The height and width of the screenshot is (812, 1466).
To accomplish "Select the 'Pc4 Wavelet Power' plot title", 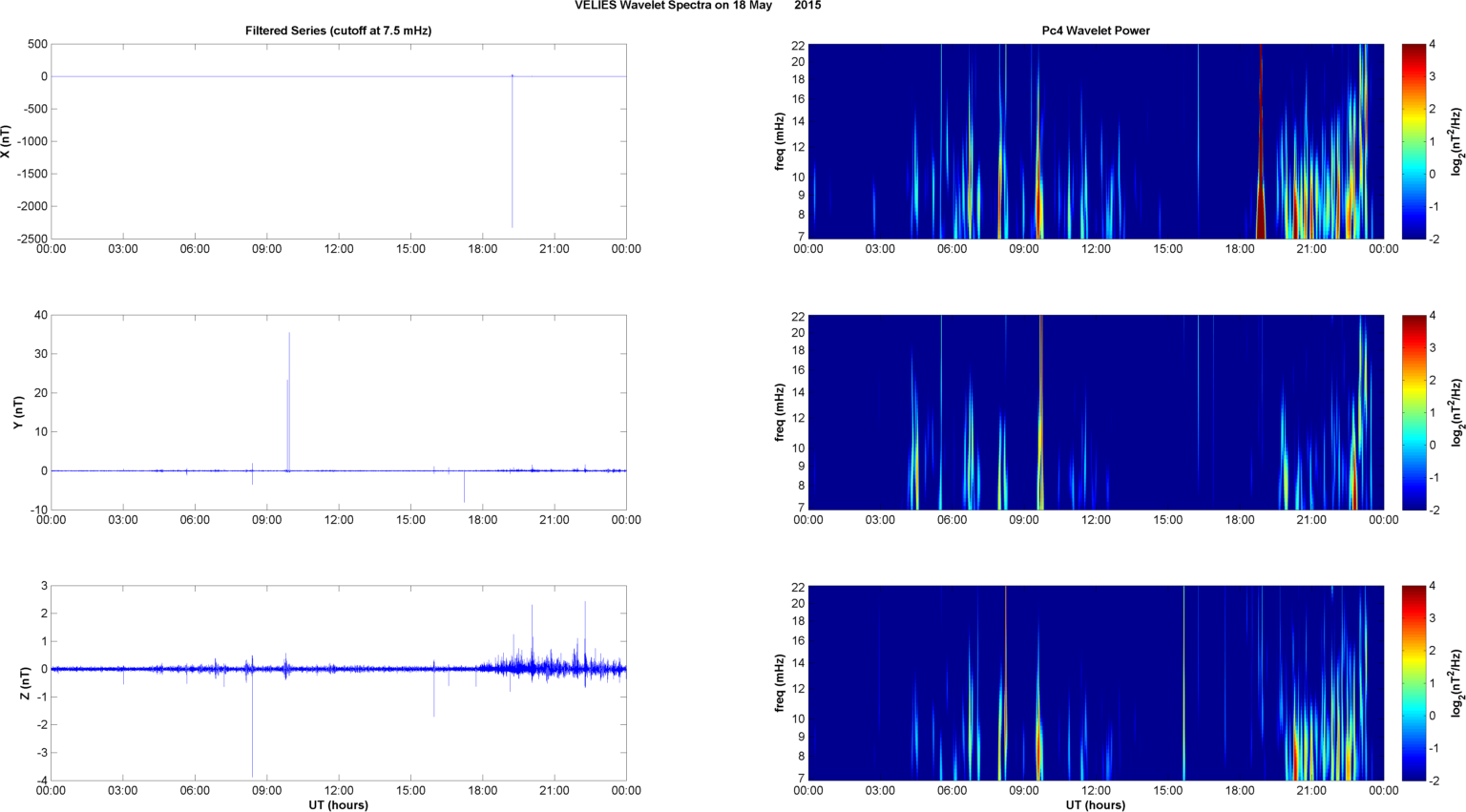I will [1095, 31].
